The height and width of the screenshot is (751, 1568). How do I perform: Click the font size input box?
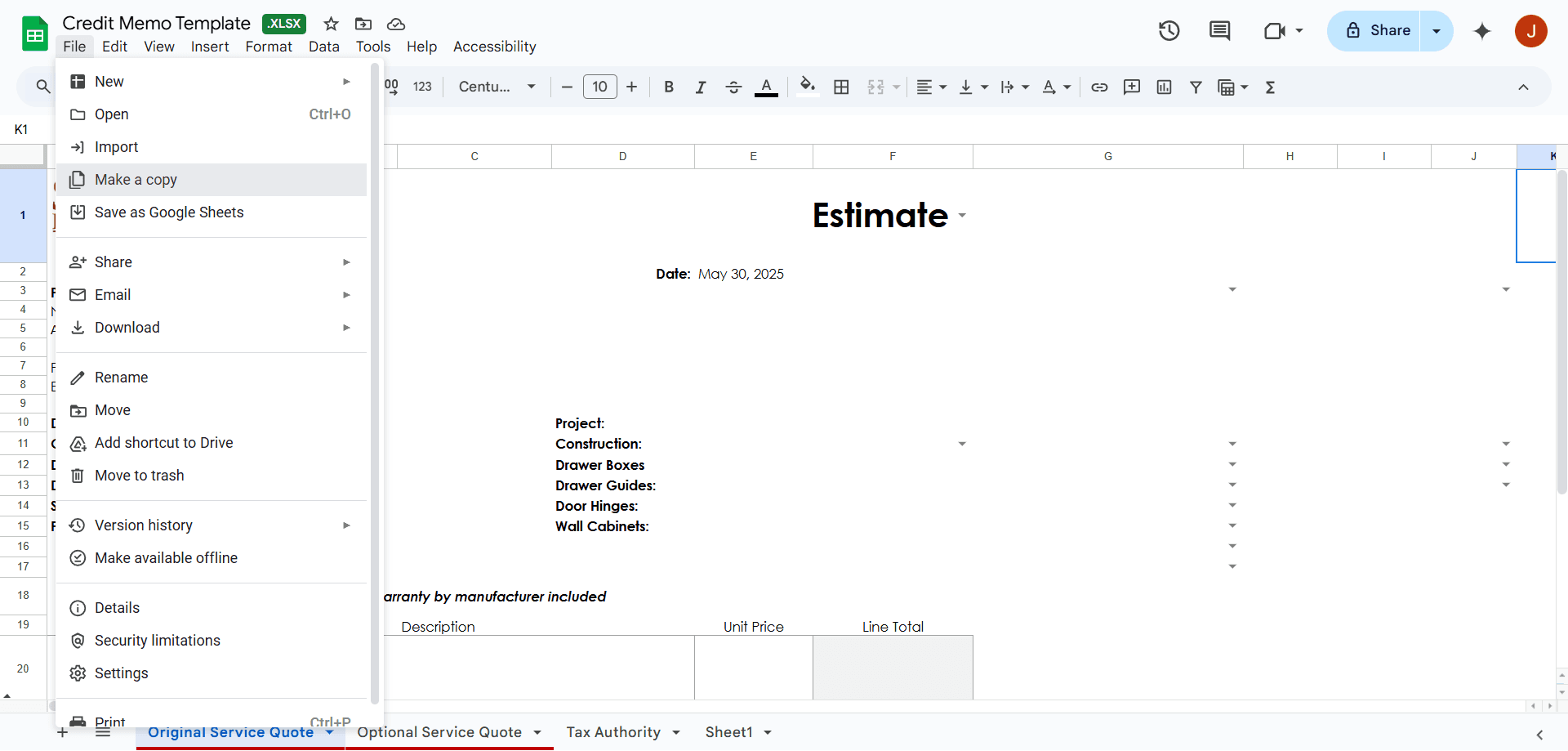pyautogui.click(x=599, y=87)
